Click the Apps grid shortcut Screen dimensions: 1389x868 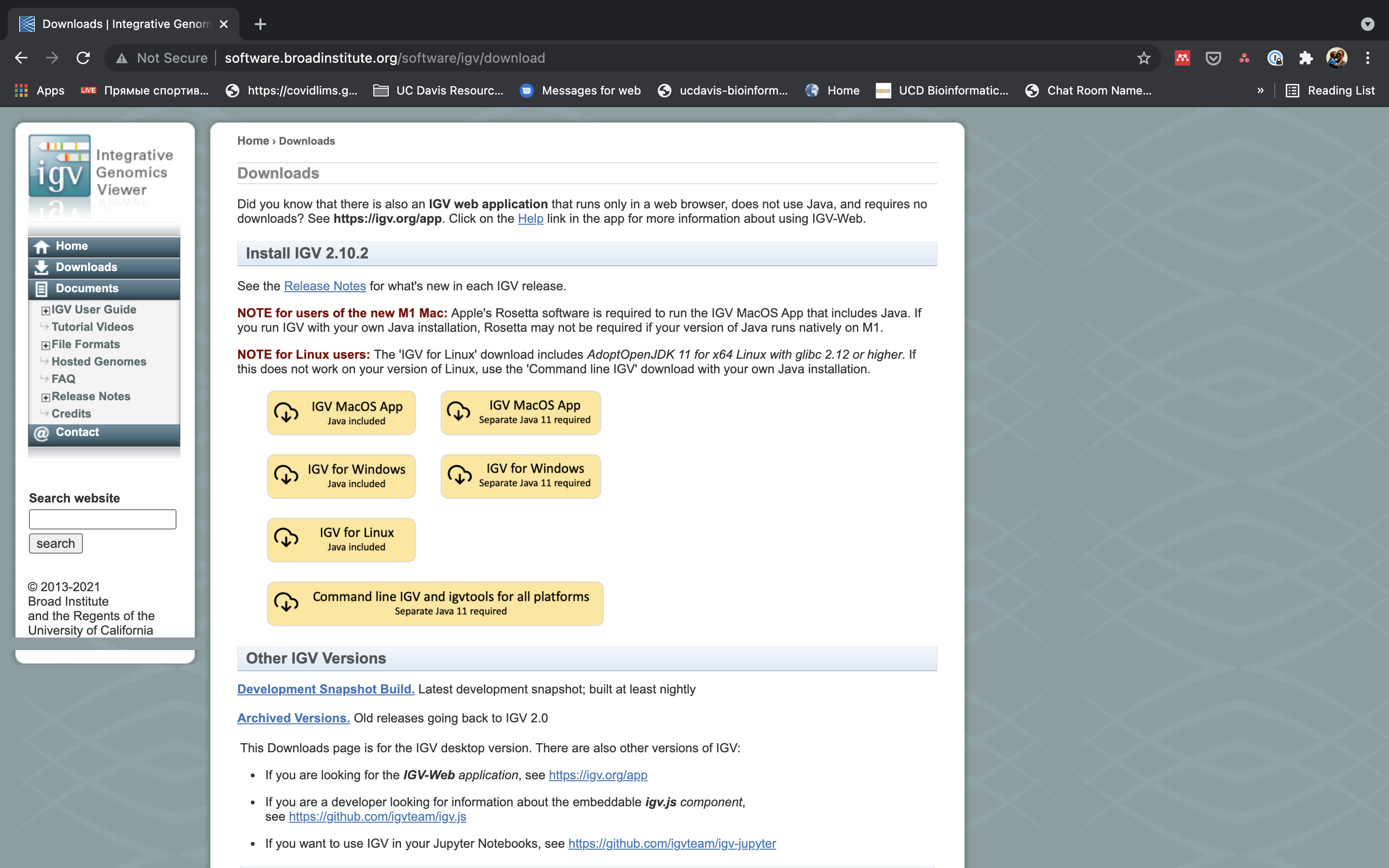click(x=21, y=90)
